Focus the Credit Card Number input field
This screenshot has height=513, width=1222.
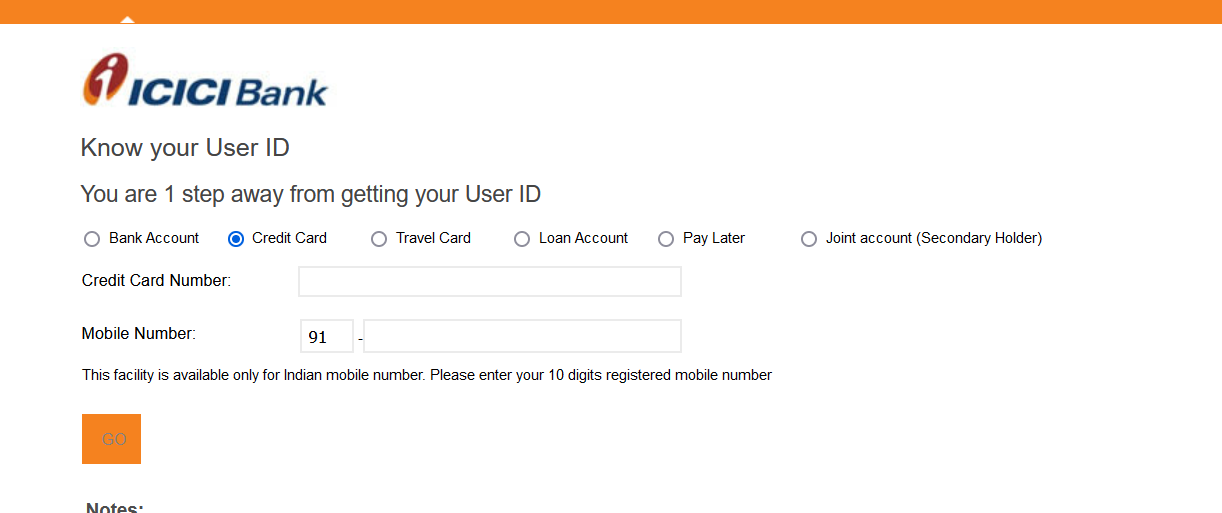pos(490,281)
